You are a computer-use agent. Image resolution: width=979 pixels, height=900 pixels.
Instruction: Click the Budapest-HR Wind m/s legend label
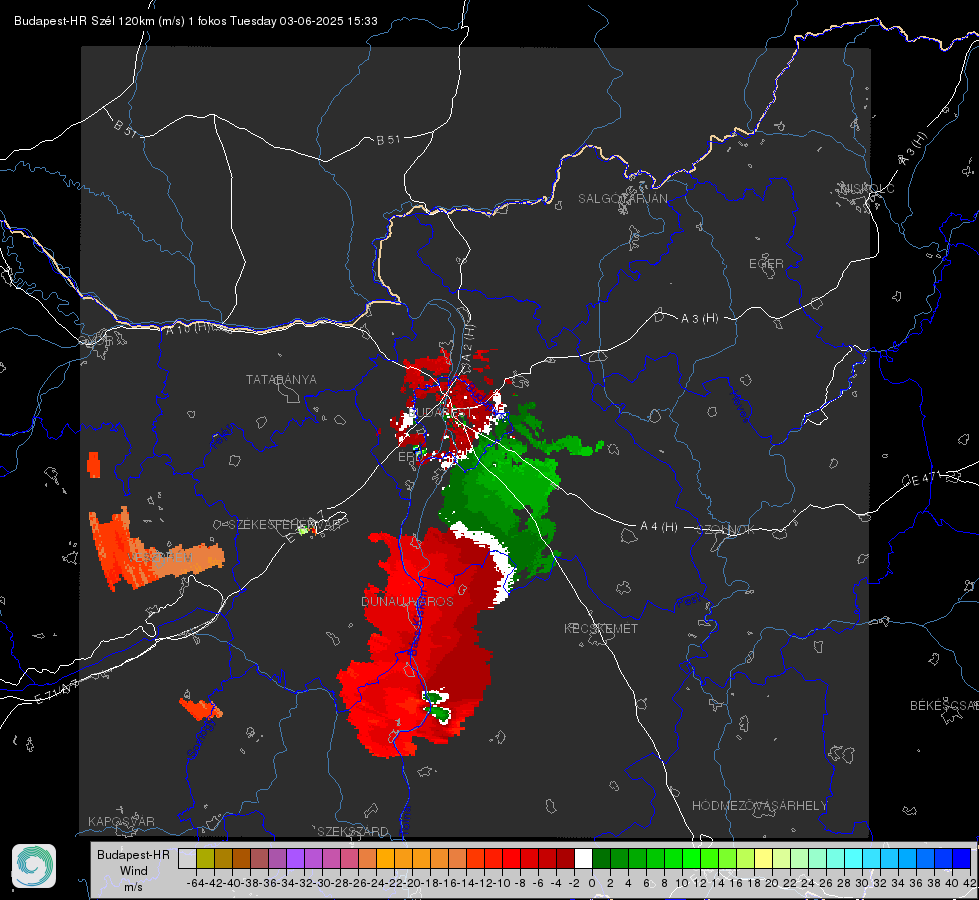point(133,870)
